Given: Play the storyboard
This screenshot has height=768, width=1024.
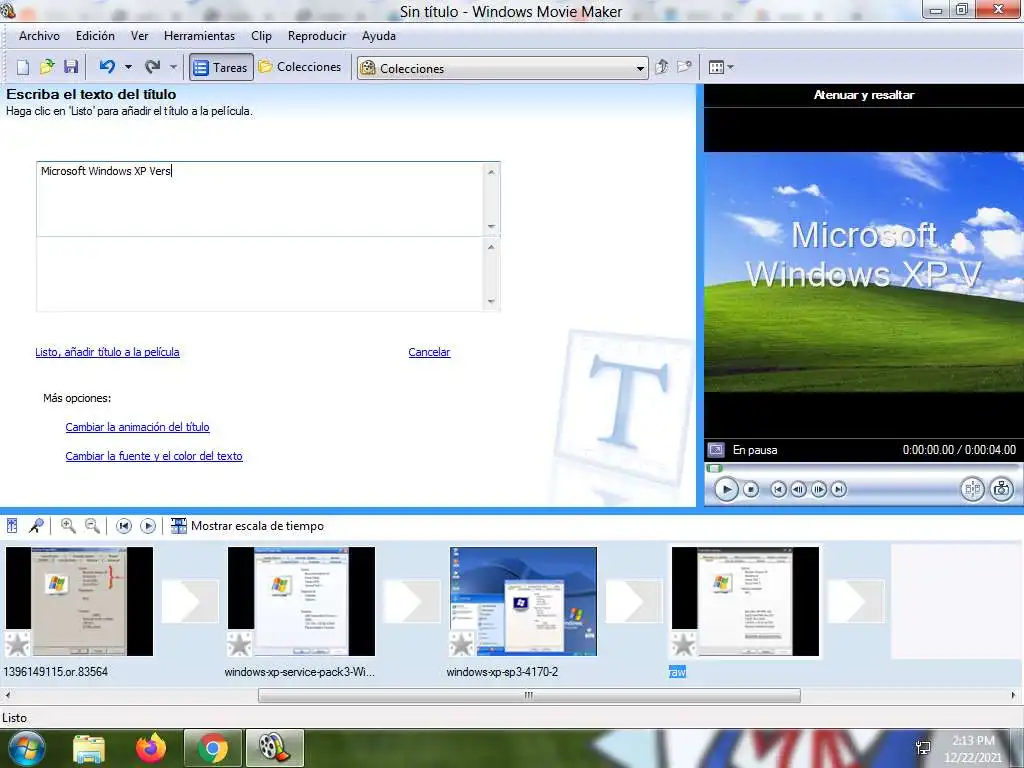Looking at the screenshot, I should click(148, 526).
